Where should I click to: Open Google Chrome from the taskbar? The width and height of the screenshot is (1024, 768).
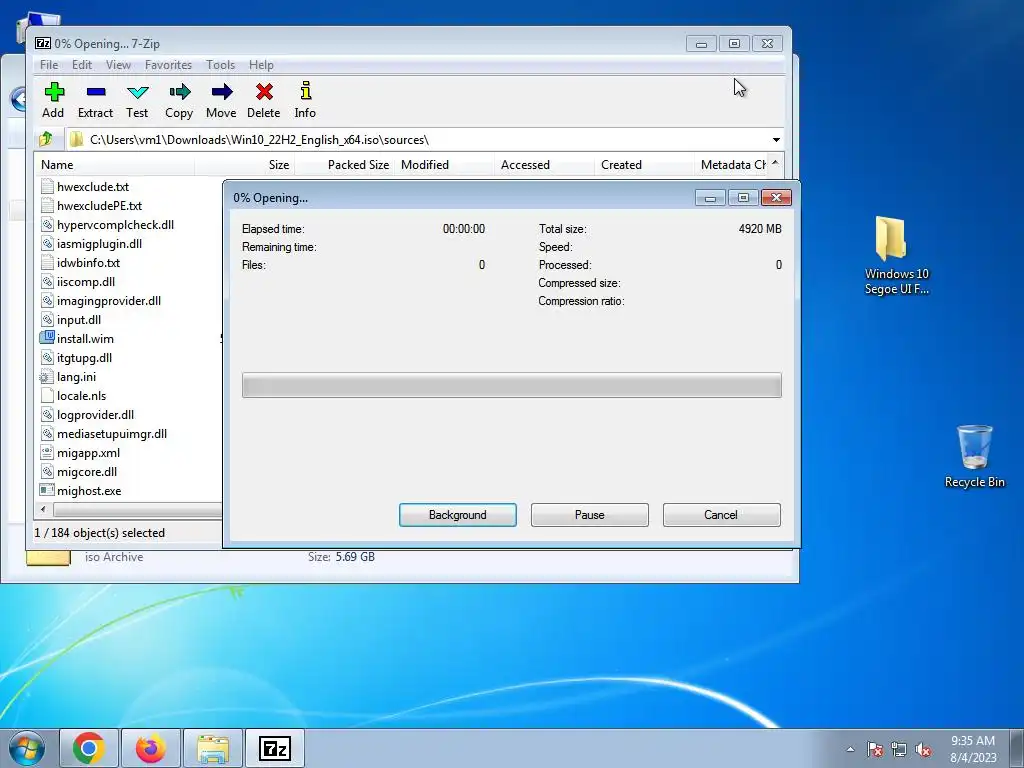pos(89,748)
